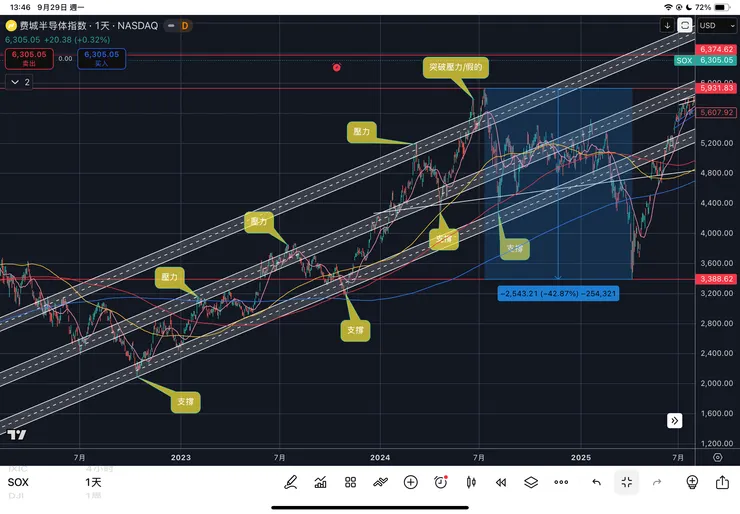This screenshot has height=514, width=740.
Task: Tap the 2023 label on time axis
Action: coord(181,457)
